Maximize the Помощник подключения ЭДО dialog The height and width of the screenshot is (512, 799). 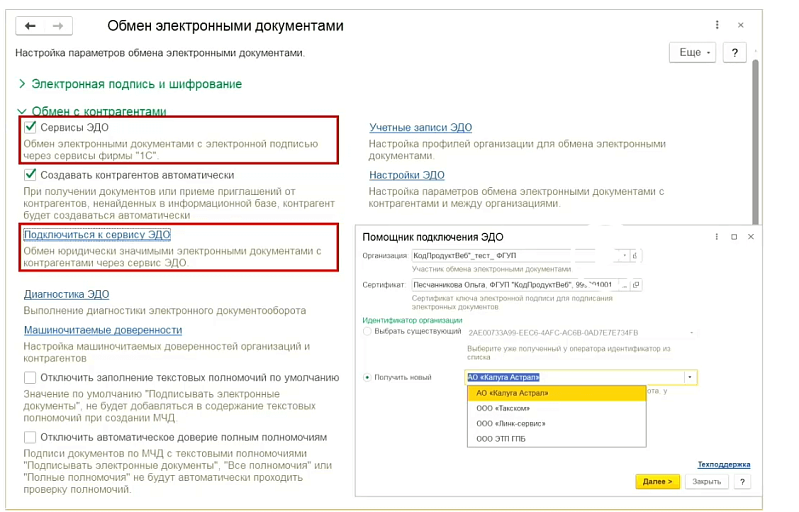point(734,237)
